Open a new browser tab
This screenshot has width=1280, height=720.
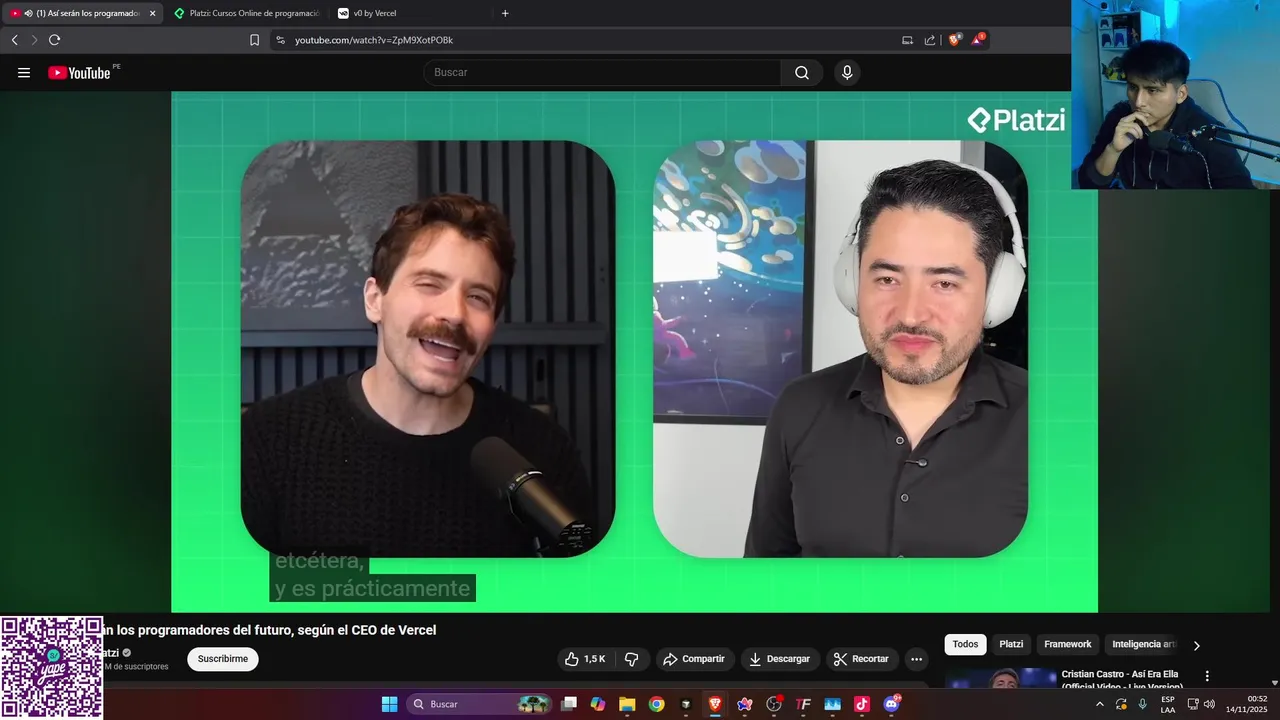coord(505,13)
